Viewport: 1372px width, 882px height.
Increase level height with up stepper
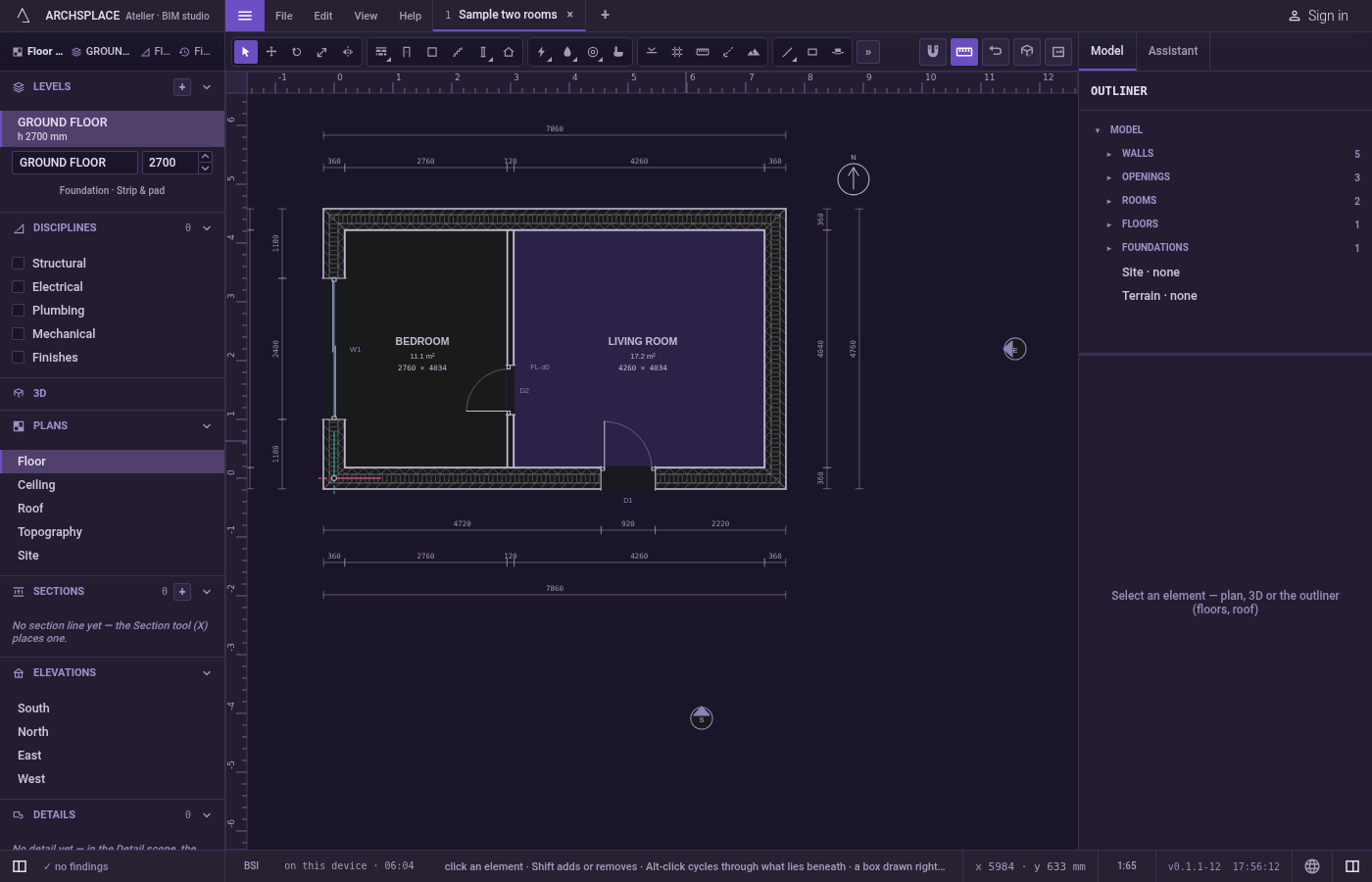pyautogui.click(x=205, y=157)
